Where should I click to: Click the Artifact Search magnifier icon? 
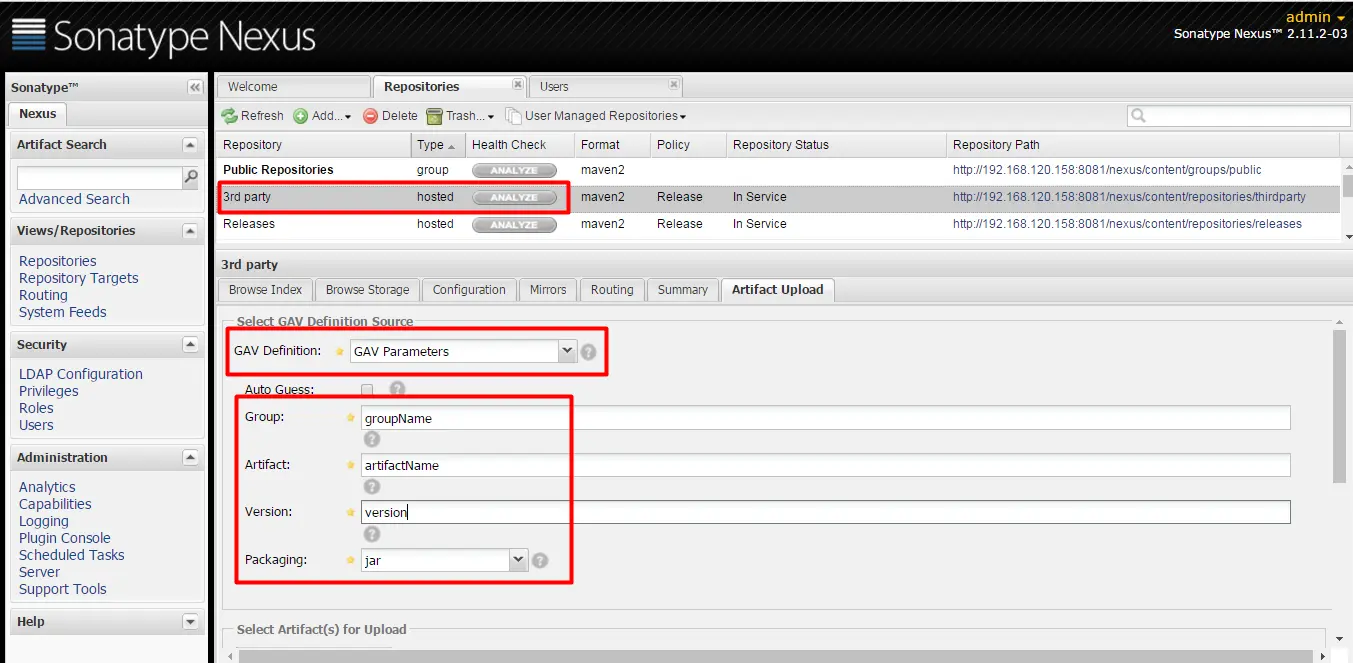pyautogui.click(x=190, y=178)
